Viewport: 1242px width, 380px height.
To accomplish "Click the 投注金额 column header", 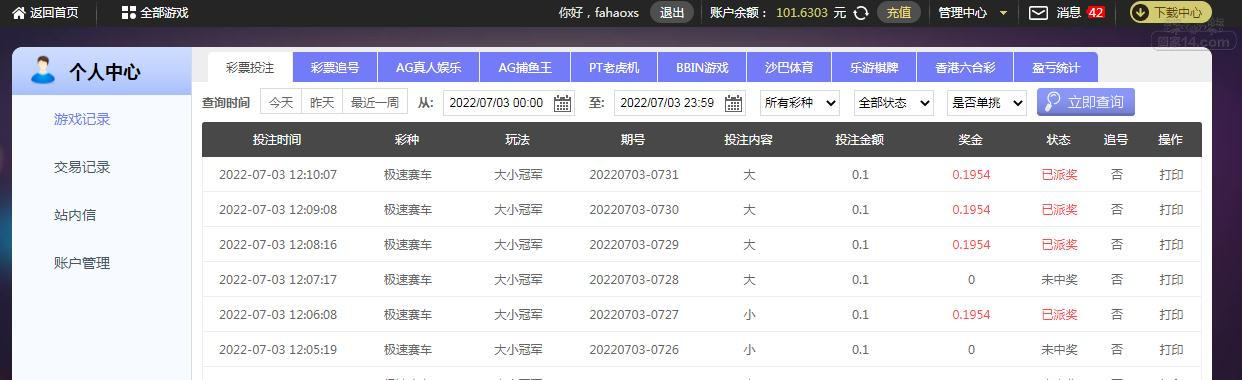I will coord(860,140).
